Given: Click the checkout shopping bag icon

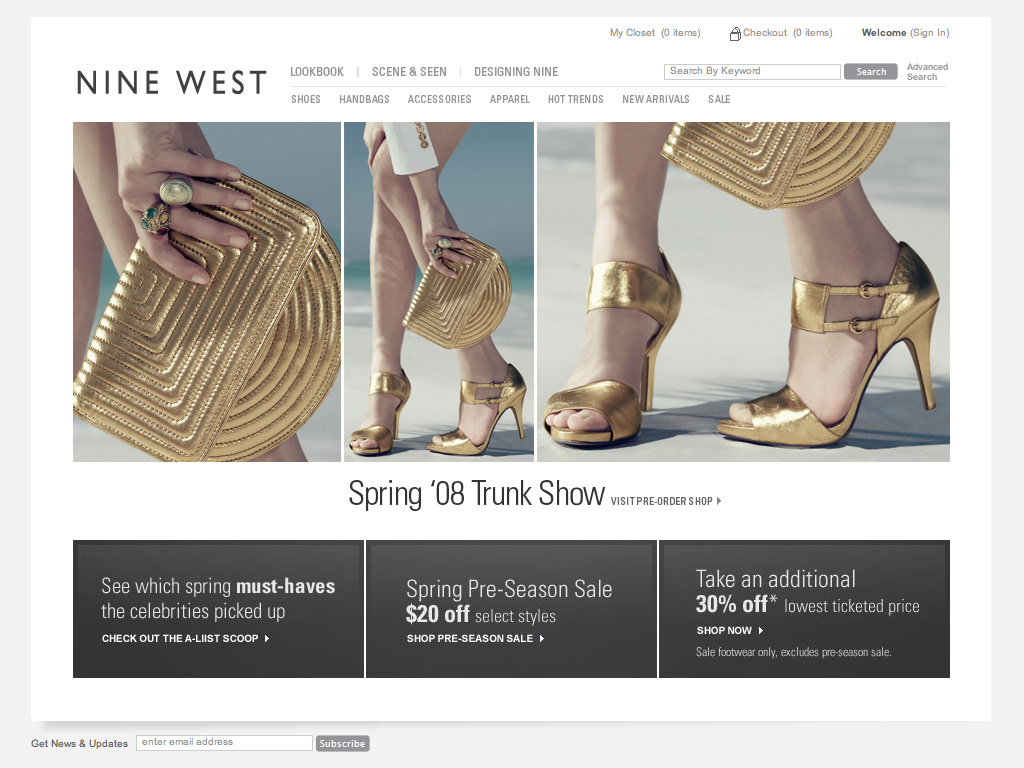Looking at the screenshot, I should coord(735,34).
